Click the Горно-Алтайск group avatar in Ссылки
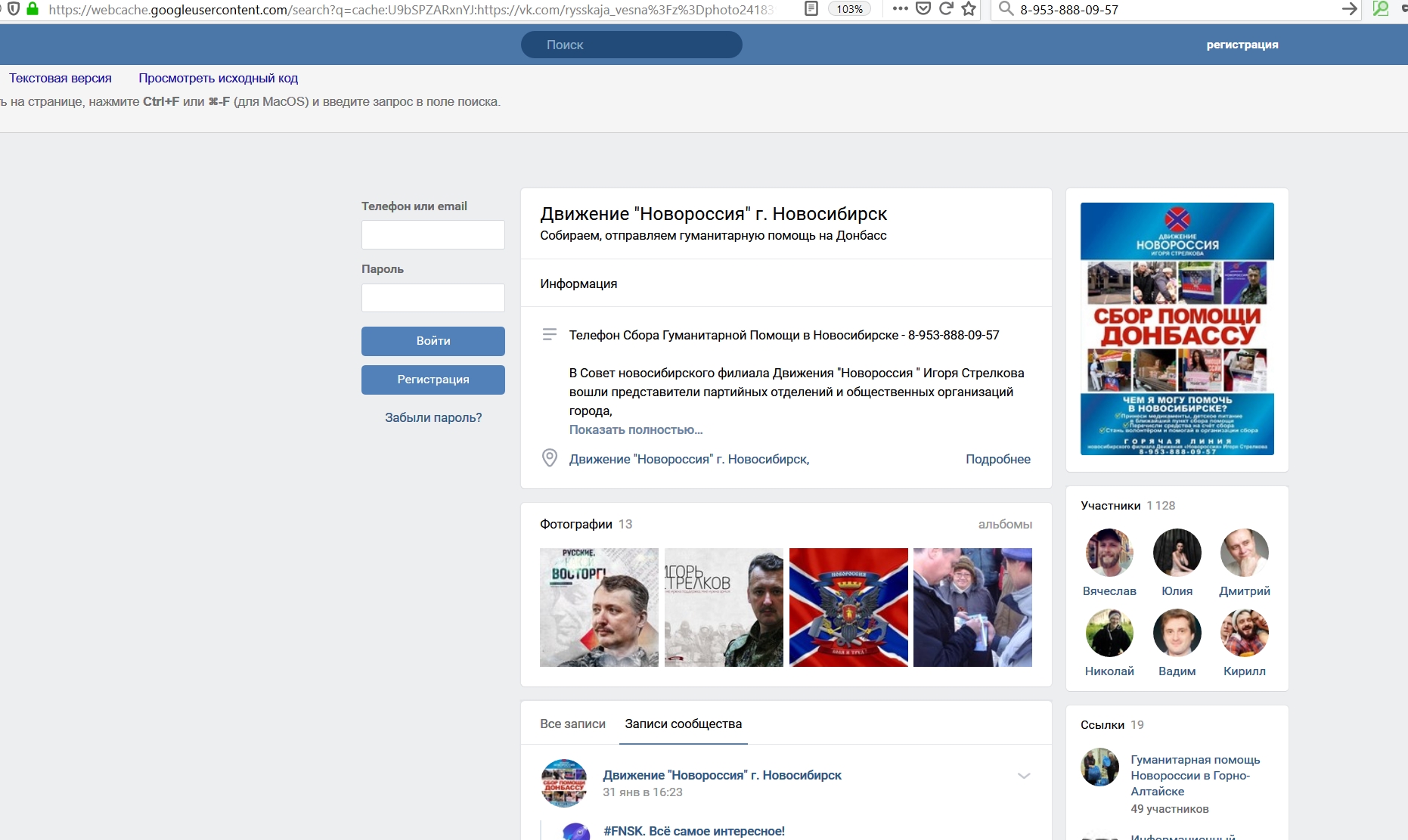The width and height of the screenshot is (1408, 840). (x=1100, y=767)
